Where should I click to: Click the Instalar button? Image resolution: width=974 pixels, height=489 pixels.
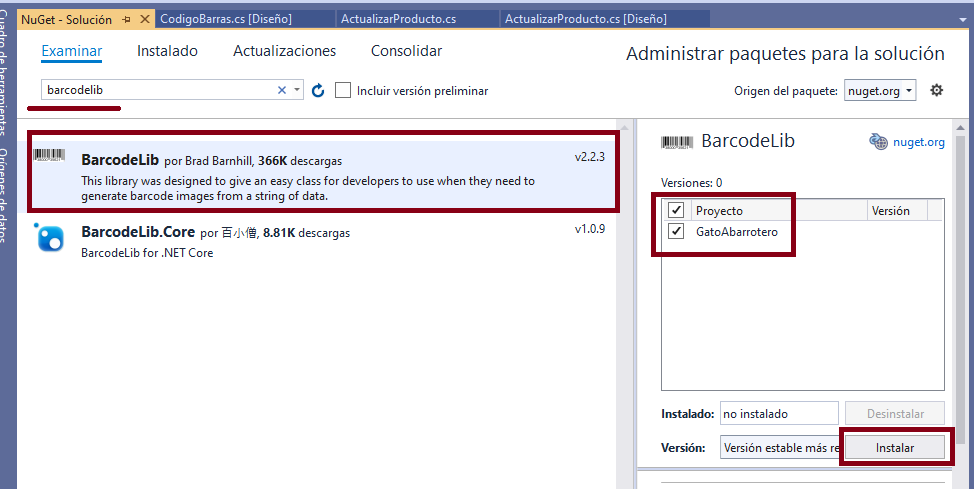(x=894, y=447)
